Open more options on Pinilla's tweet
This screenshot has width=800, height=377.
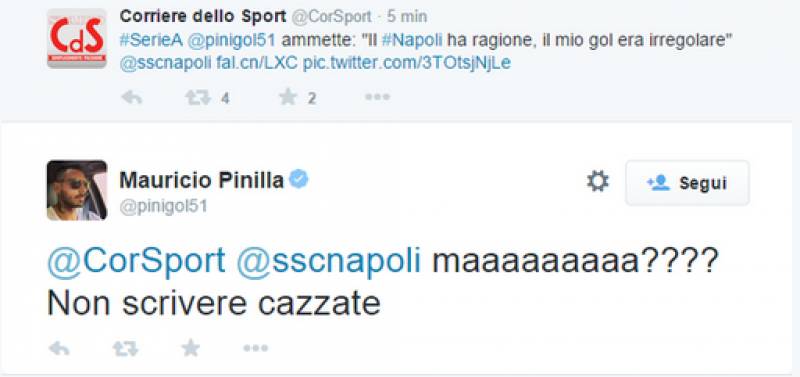click(256, 348)
